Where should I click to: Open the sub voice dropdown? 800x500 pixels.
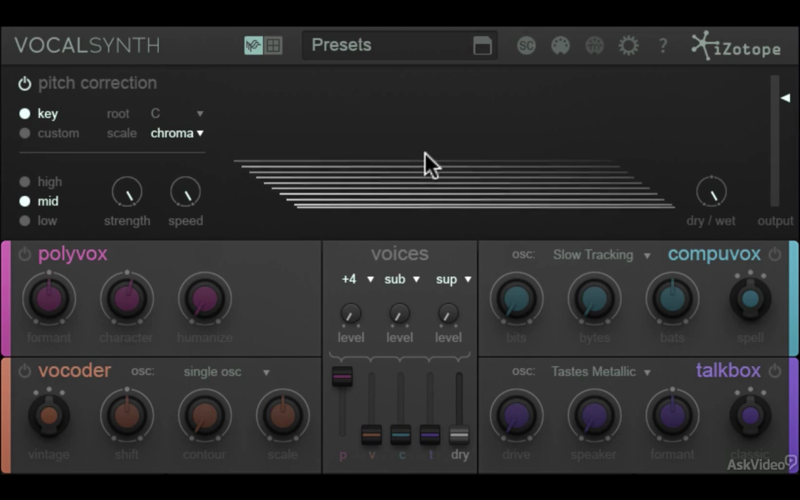click(x=402, y=279)
